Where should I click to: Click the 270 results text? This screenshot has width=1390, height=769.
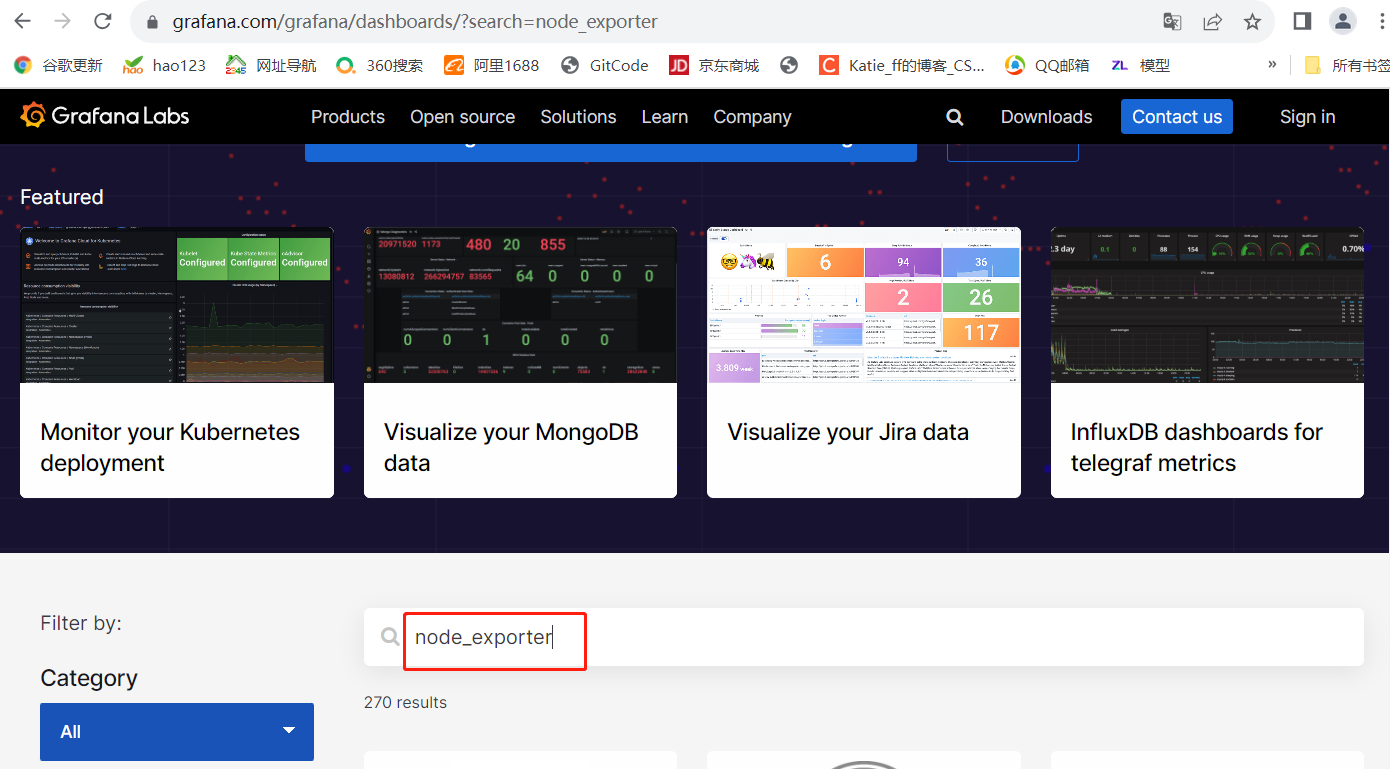405,702
